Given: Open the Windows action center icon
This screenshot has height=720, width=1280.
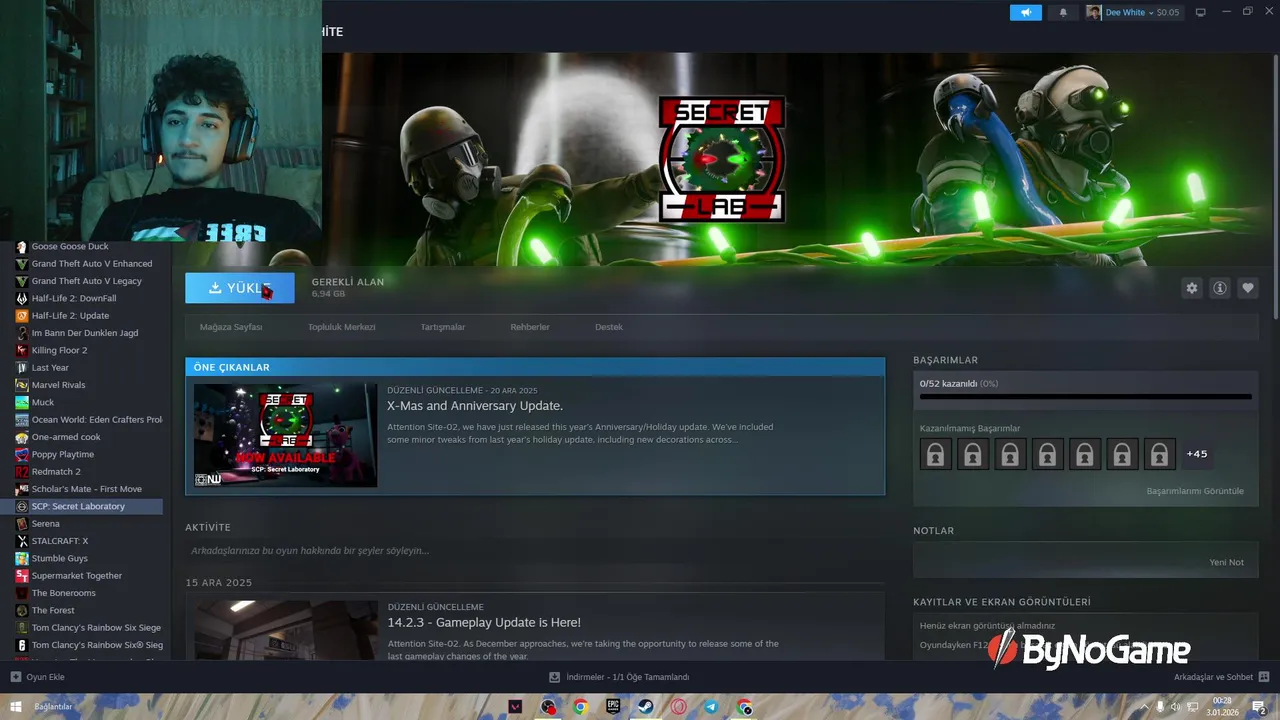Looking at the screenshot, I should pos(1260,707).
